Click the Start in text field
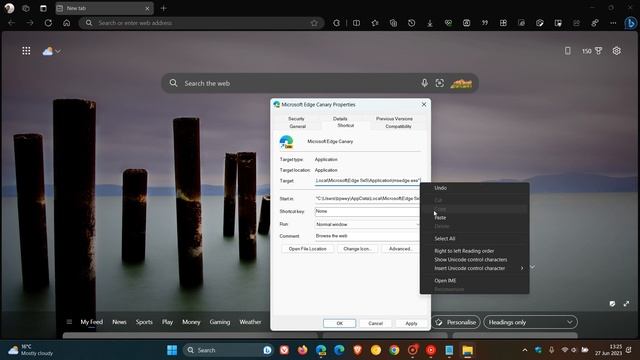 (x=367, y=198)
